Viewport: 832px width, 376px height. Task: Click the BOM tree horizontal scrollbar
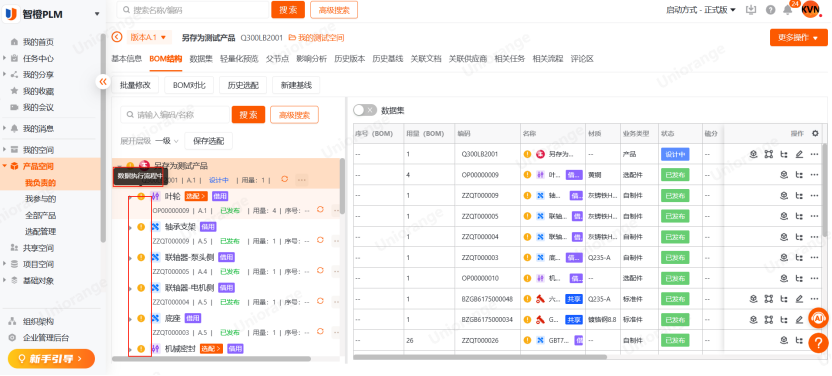point(211,359)
